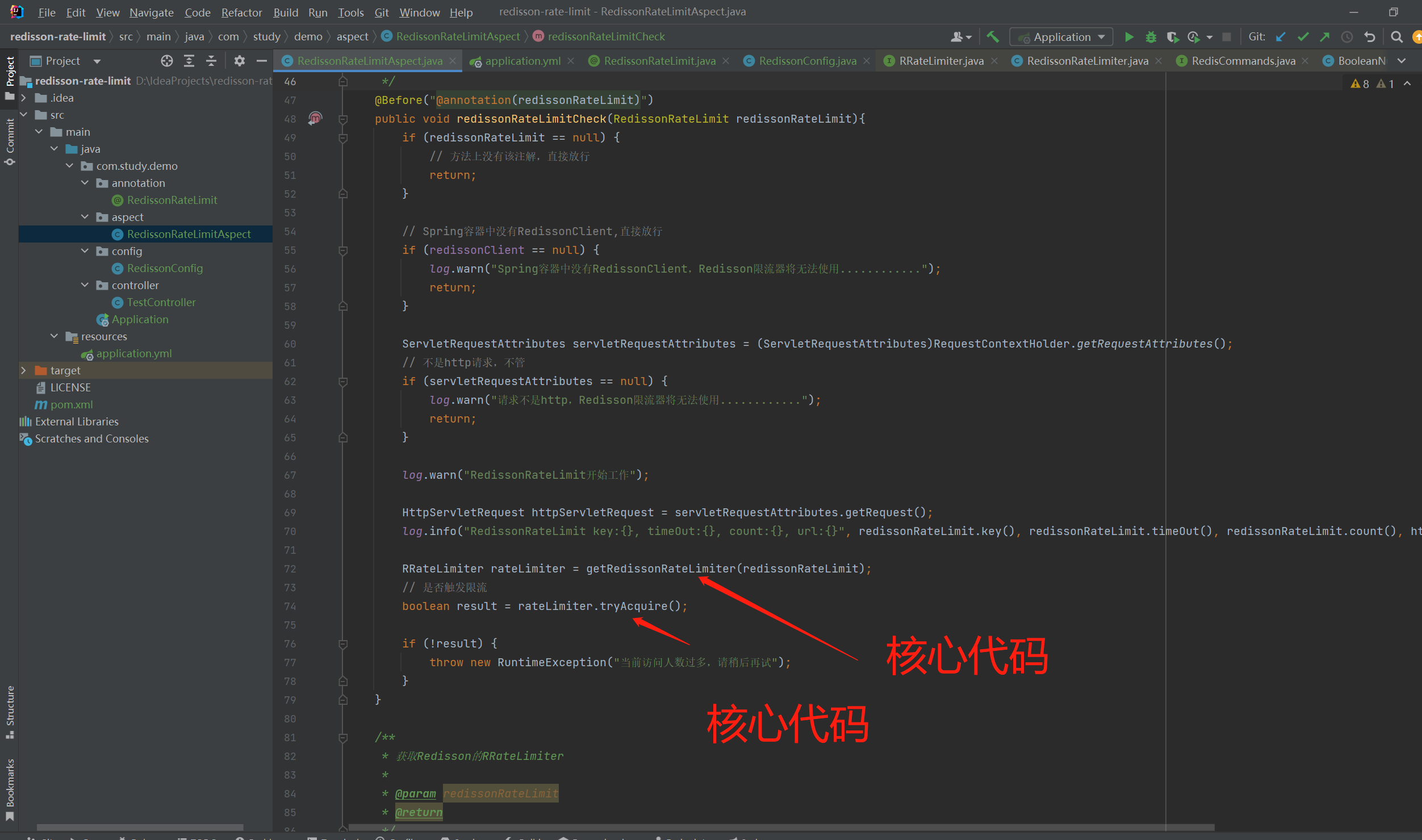Update project from Git
Screen dimensions: 1422x840
pos(1281,37)
